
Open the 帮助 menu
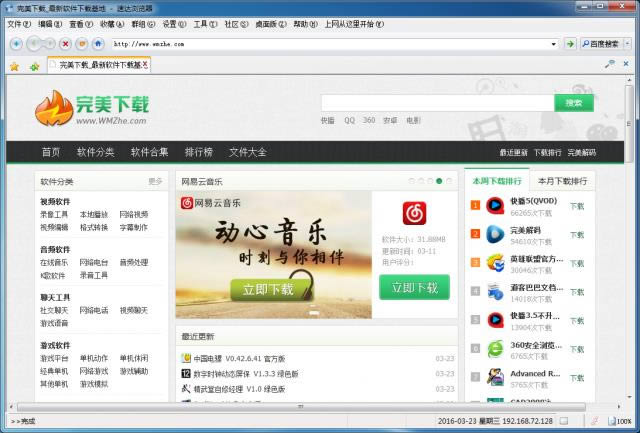305,24
